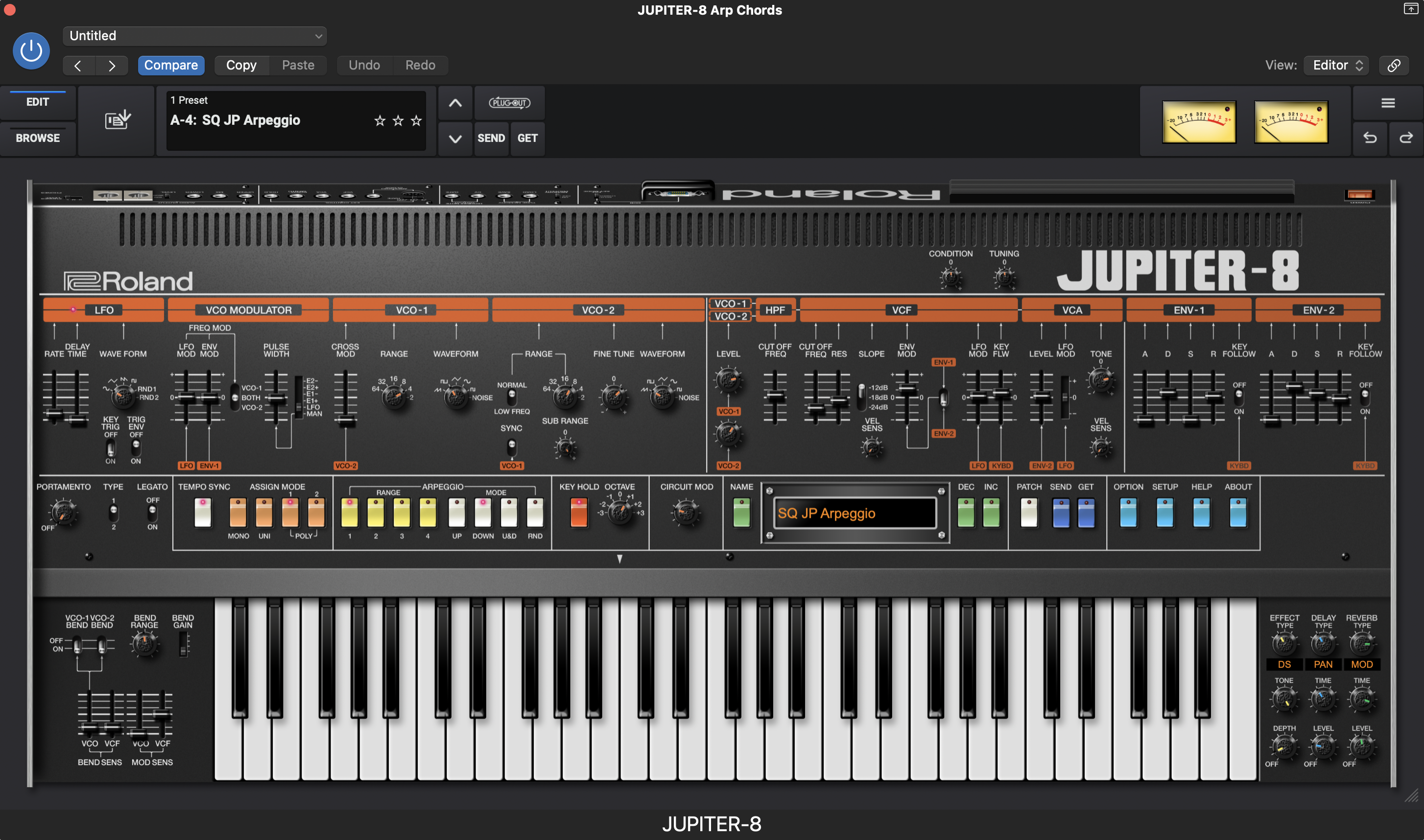Image resolution: width=1424 pixels, height=840 pixels.
Task: Select arpeggio UP mode button
Action: 456,512
